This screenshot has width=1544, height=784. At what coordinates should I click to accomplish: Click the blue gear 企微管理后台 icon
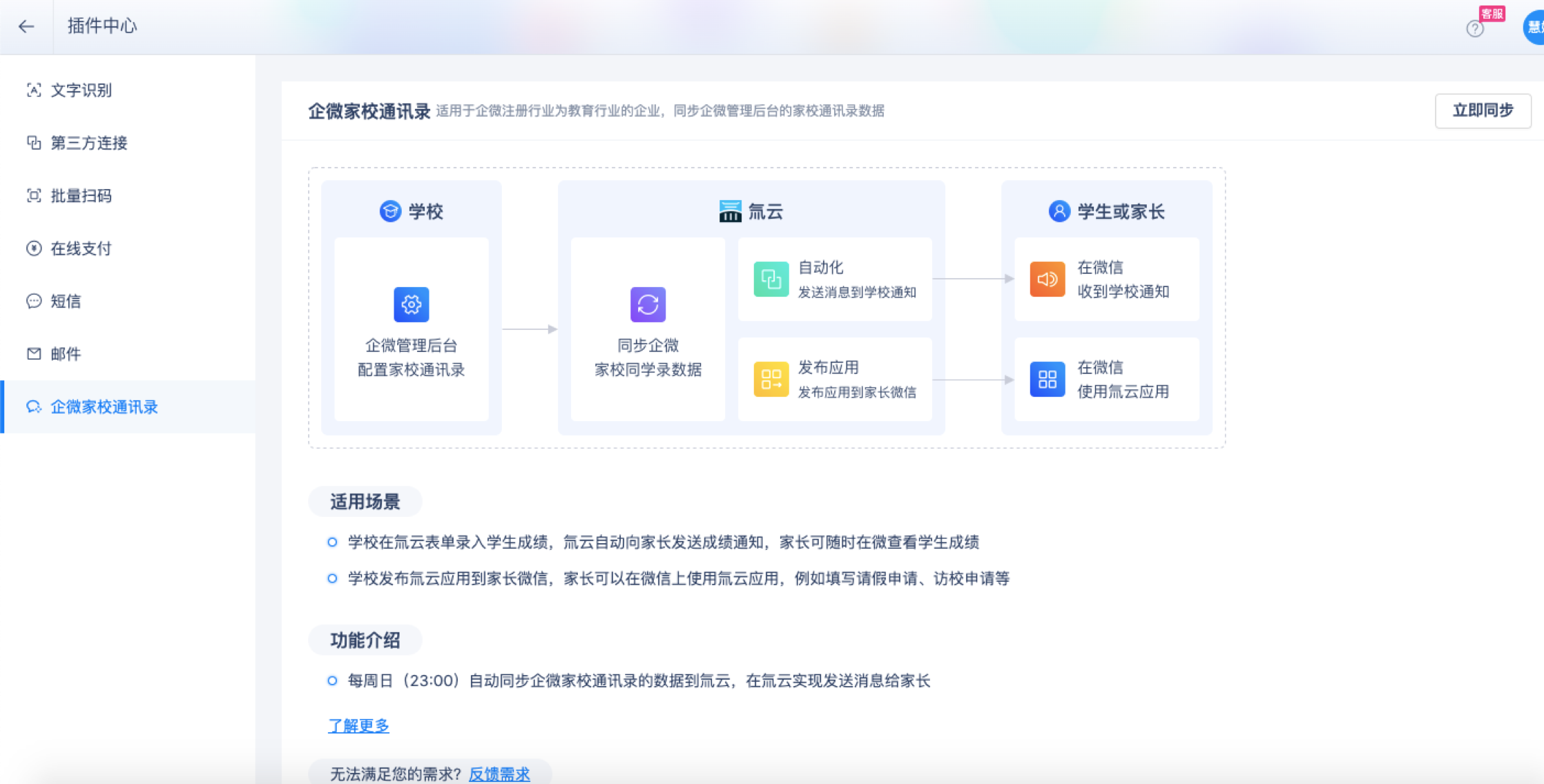tap(412, 304)
